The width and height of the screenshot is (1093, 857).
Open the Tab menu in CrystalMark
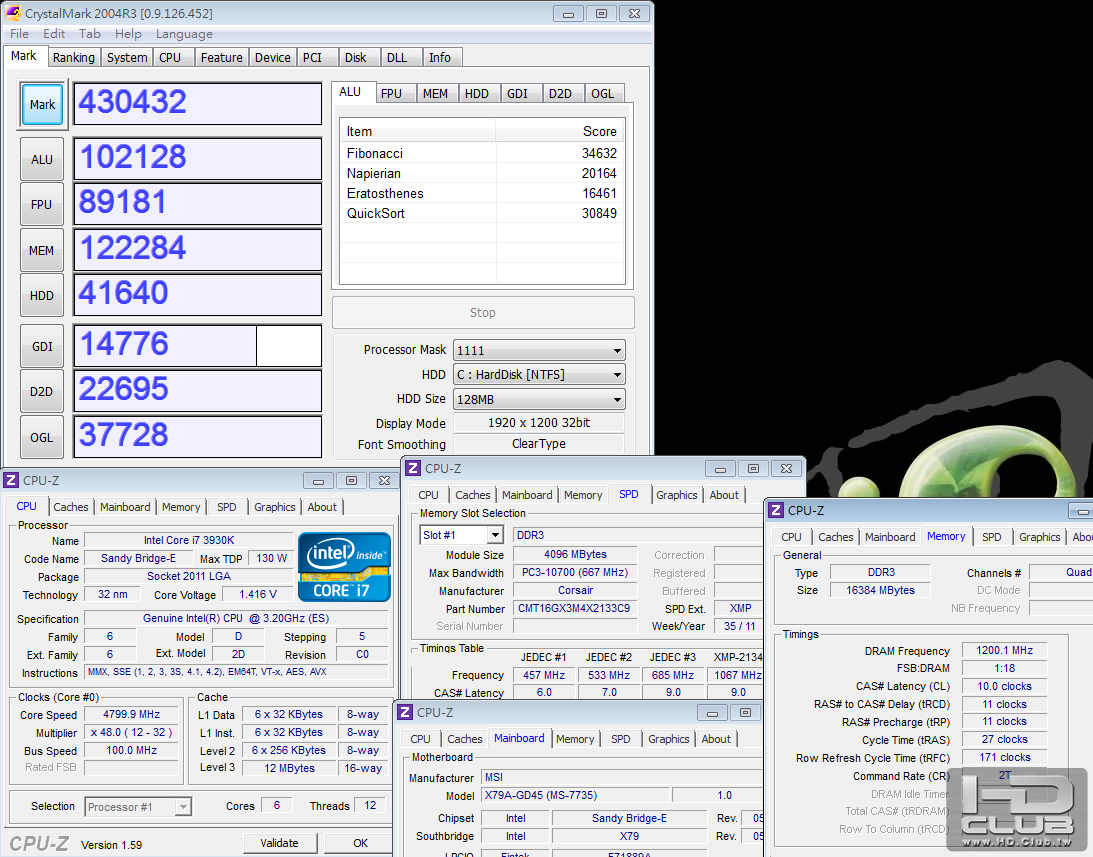[89, 33]
